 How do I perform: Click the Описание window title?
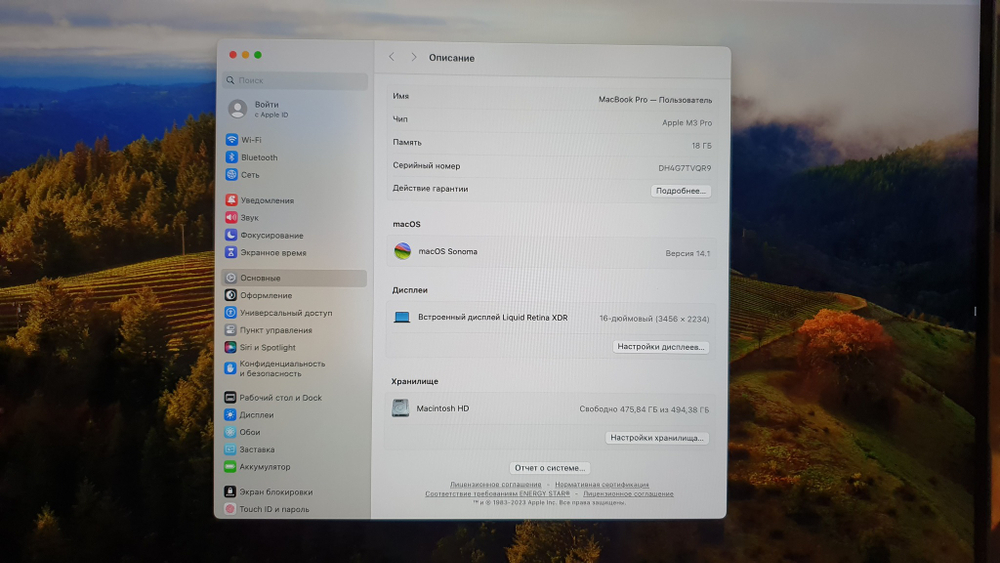coord(452,58)
